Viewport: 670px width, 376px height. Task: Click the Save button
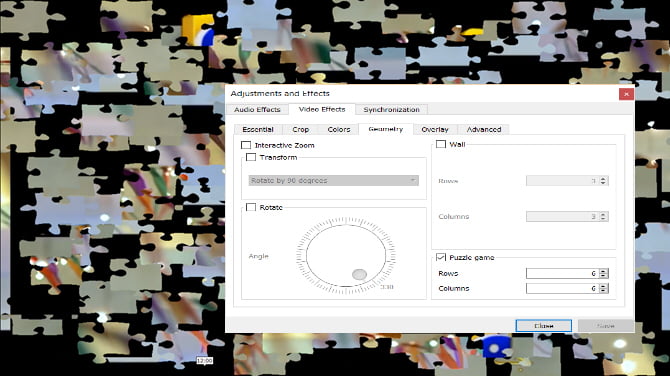tap(605, 326)
